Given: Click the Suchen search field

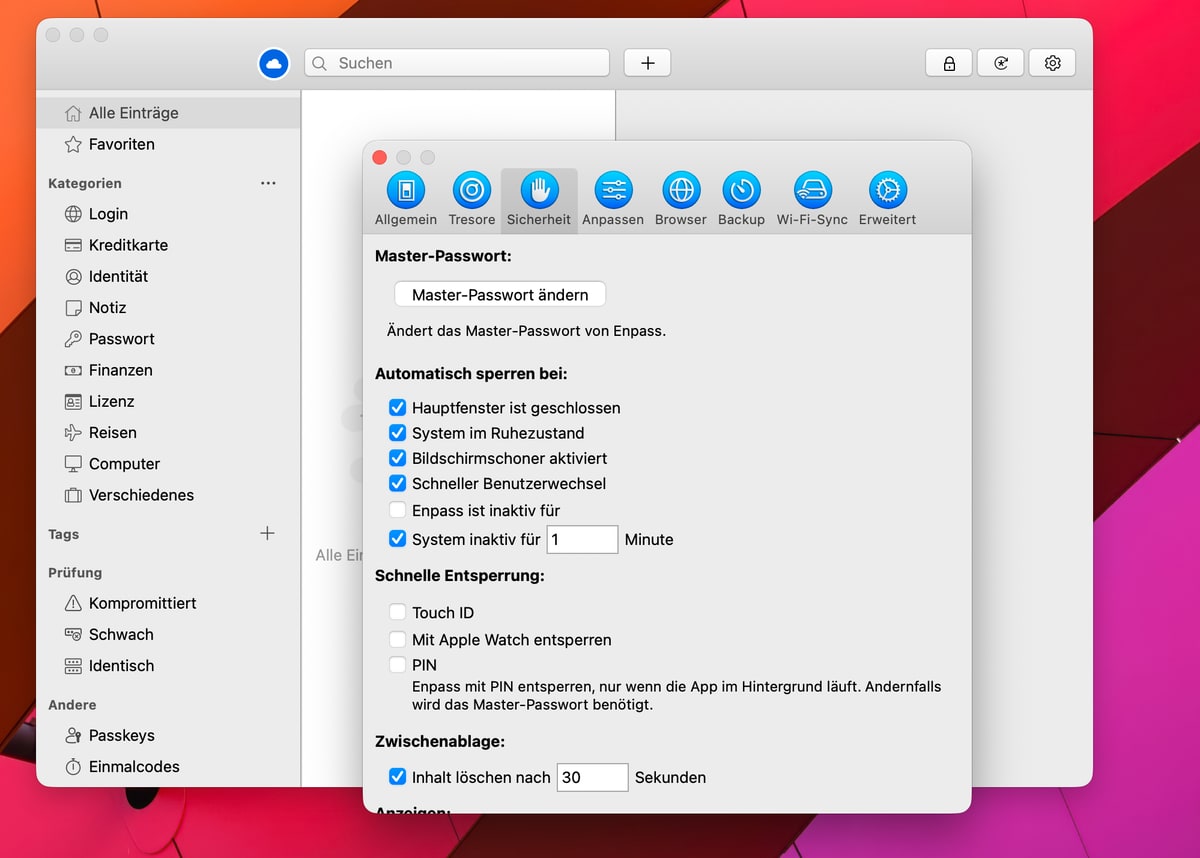Looking at the screenshot, I should click(x=458, y=63).
